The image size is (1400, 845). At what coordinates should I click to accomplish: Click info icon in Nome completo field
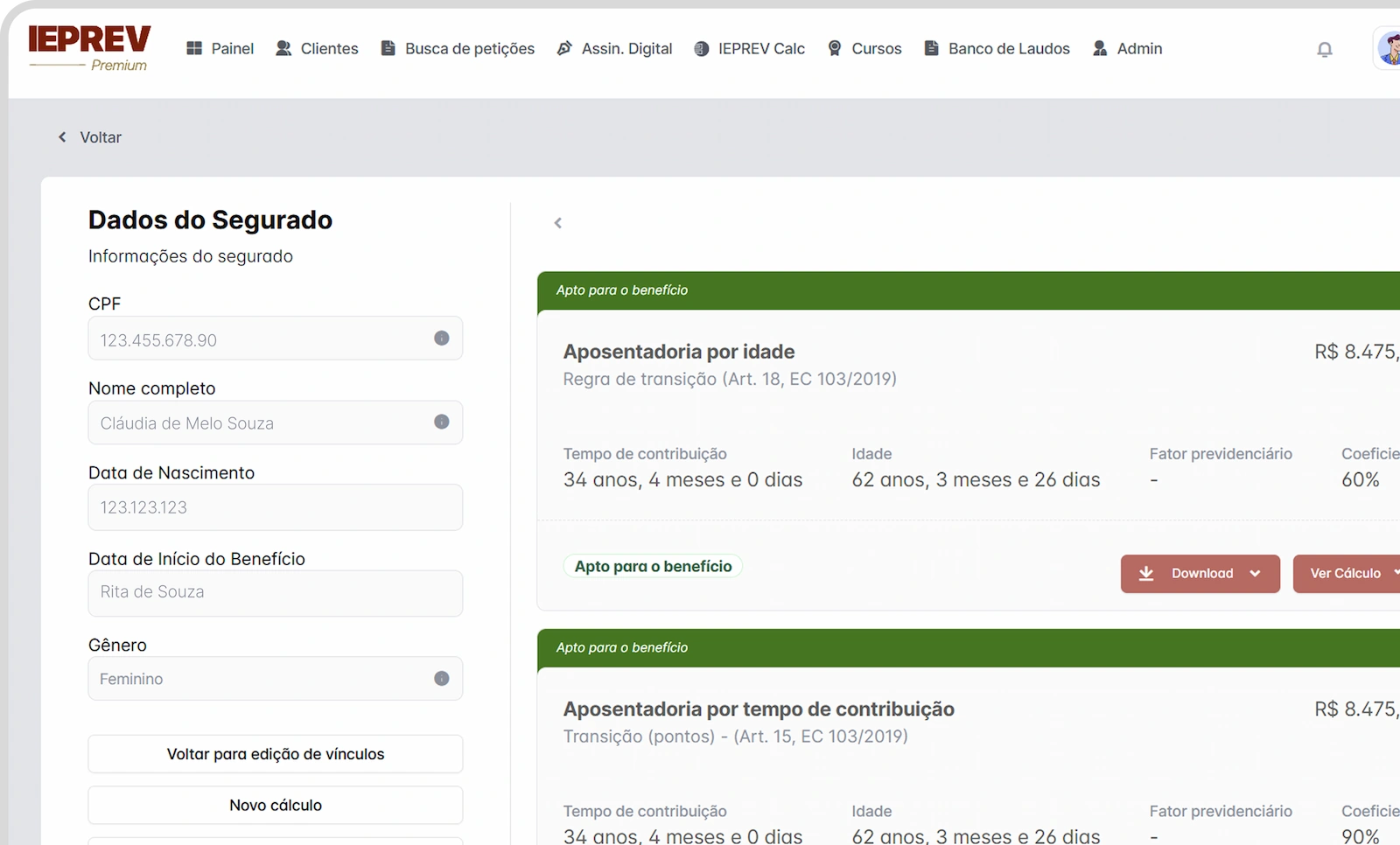[442, 422]
